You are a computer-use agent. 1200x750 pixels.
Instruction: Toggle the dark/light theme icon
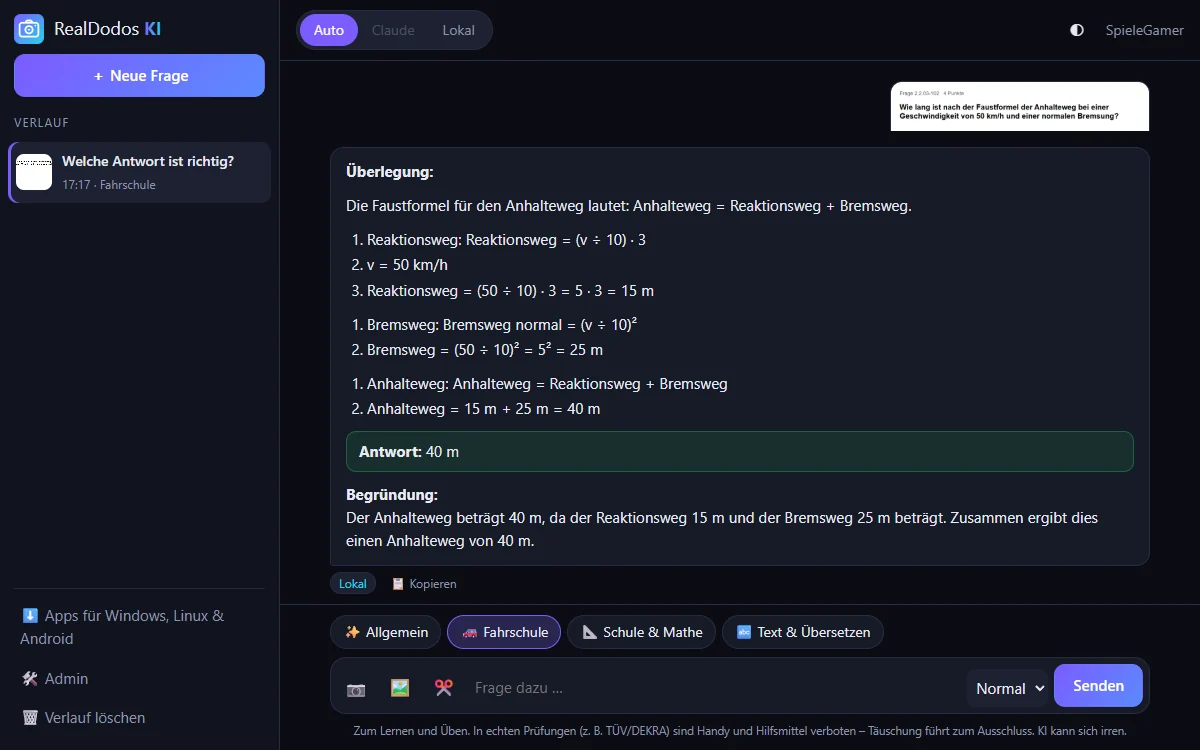(1077, 30)
